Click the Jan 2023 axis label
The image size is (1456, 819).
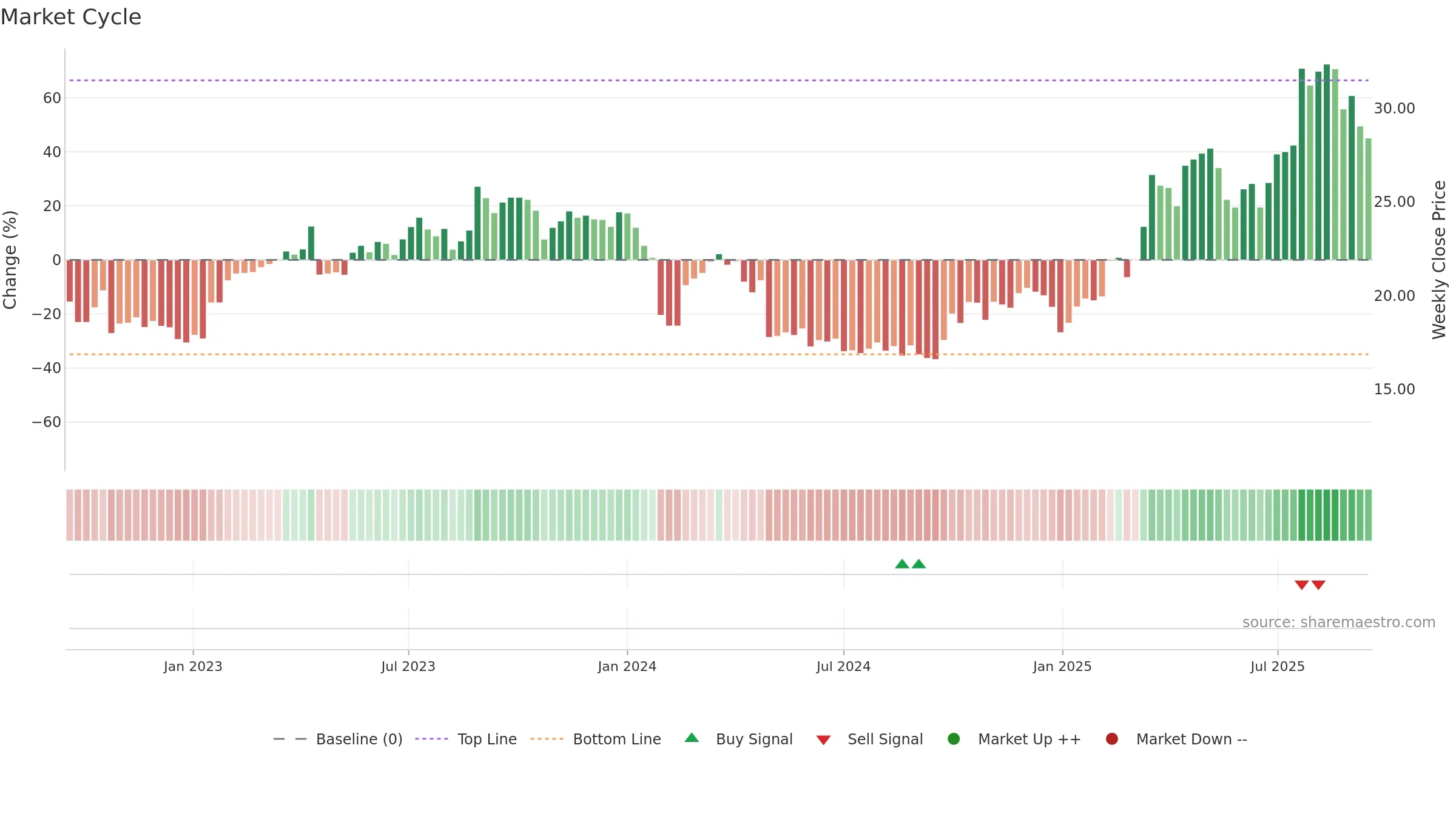[x=193, y=667]
